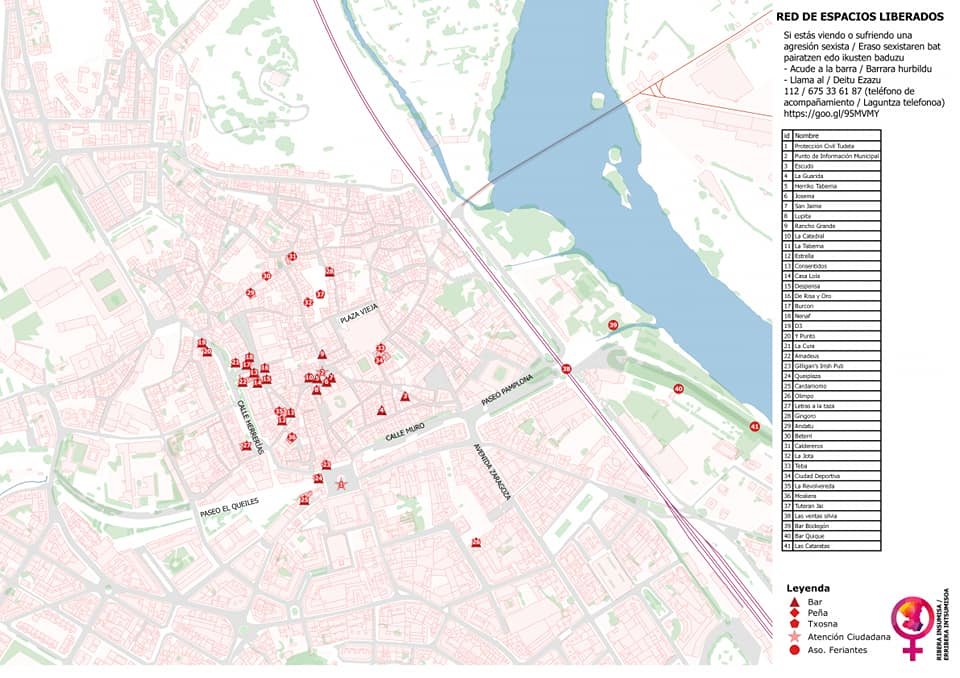Click the star marker numbered 1
The width and height of the screenshot is (960, 678).
[342, 484]
